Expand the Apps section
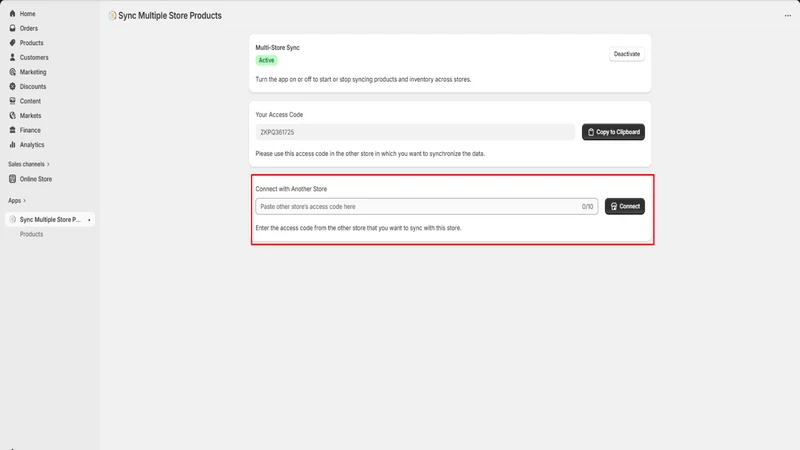This screenshot has height=450, width=800. [17, 201]
